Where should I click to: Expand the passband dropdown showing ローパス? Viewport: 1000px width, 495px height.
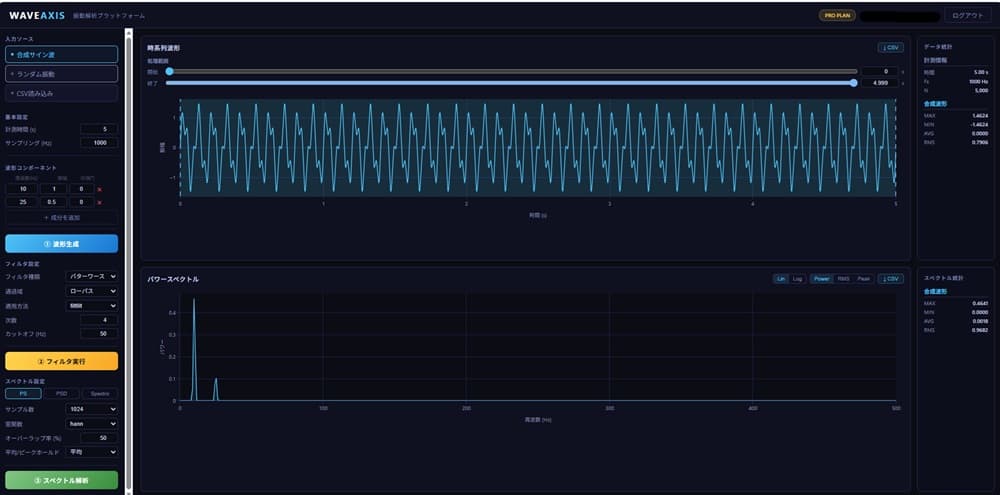[x=92, y=291]
